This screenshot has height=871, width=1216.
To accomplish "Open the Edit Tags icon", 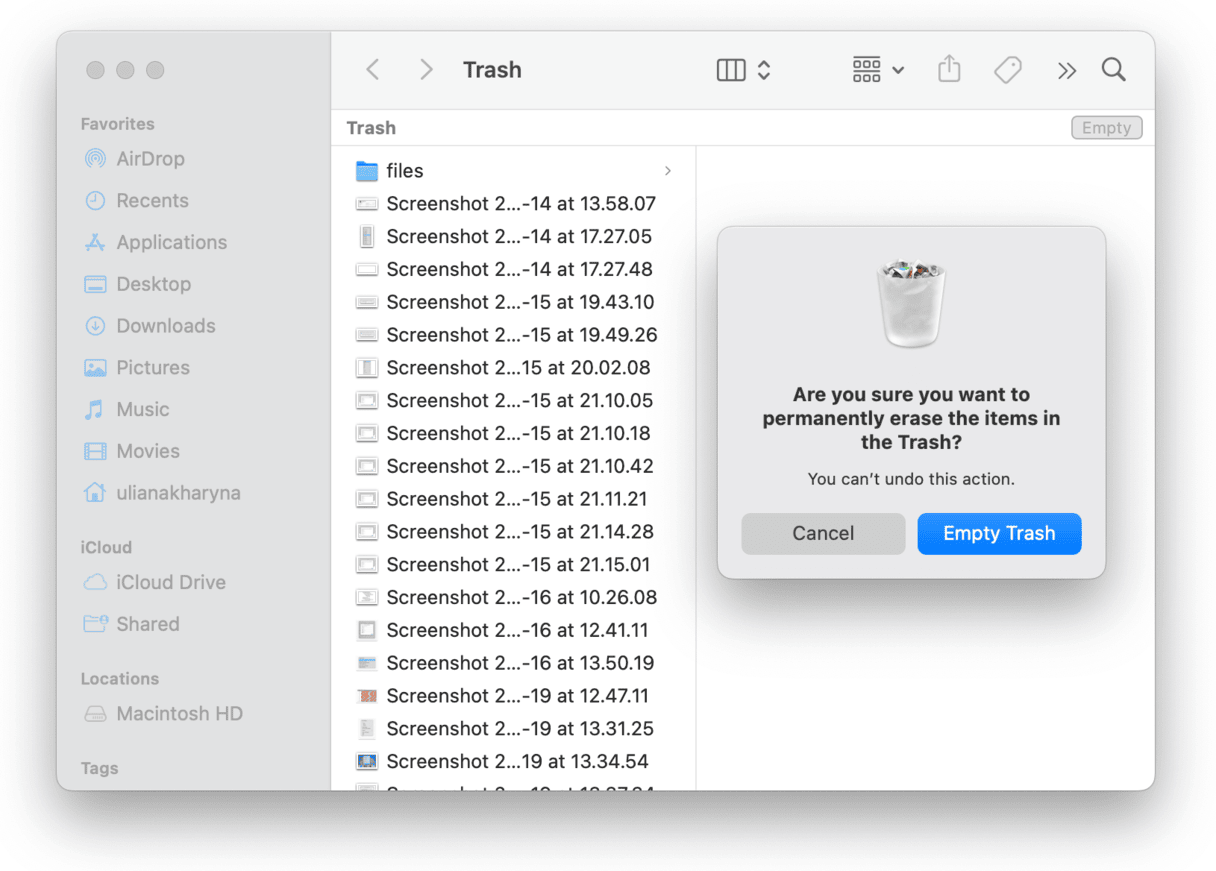I will [x=1007, y=70].
